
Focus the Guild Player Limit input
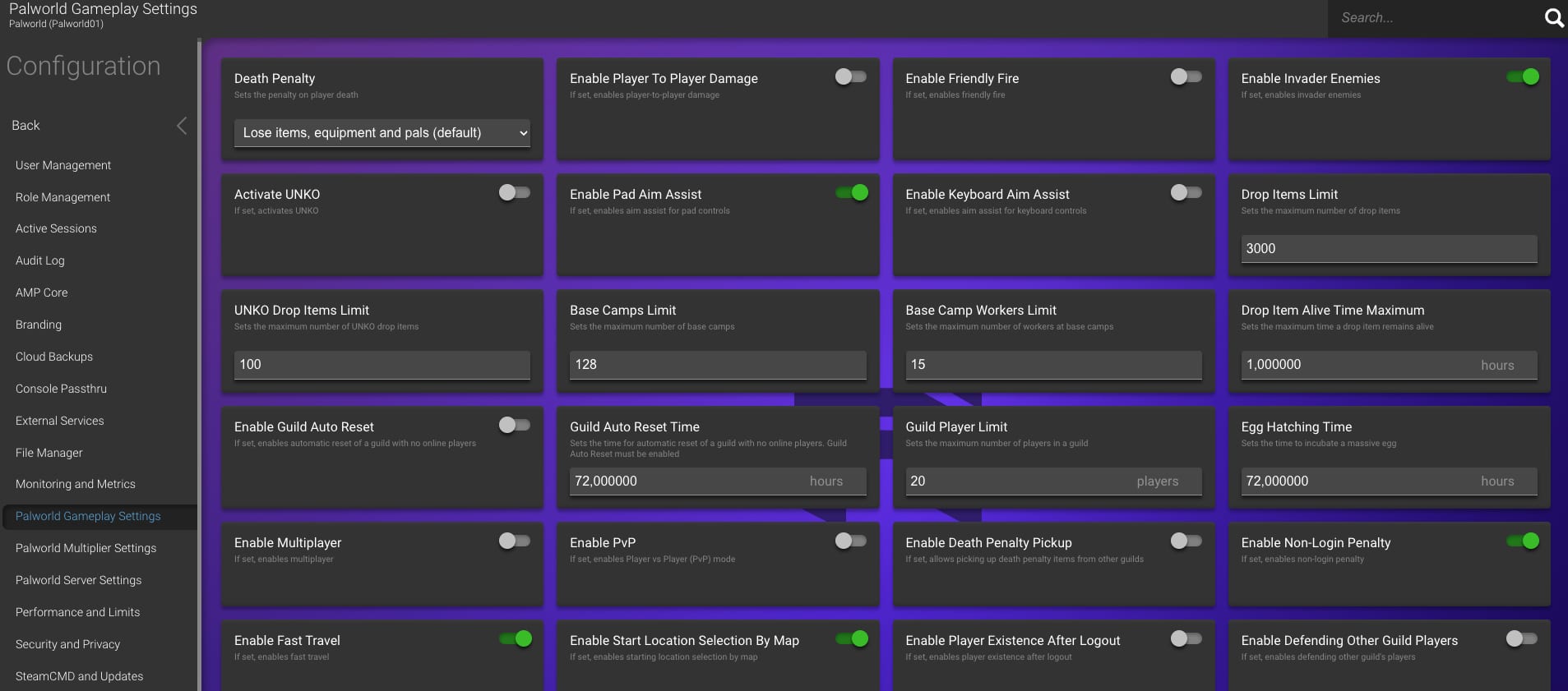coord(1020,481)
